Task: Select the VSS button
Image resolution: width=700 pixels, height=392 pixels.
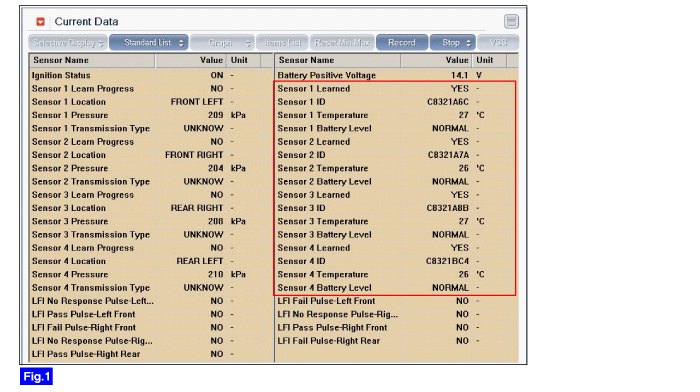Action: tap(498, 43)
